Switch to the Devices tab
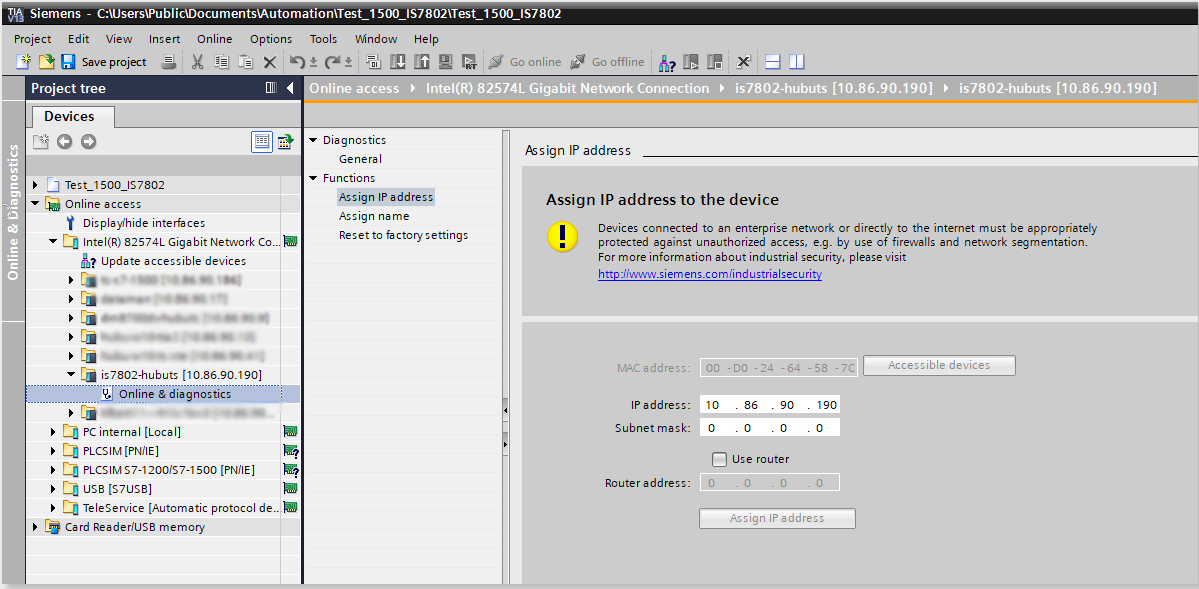The width and height of the screenshot is (1199, 589). point(71,116)
